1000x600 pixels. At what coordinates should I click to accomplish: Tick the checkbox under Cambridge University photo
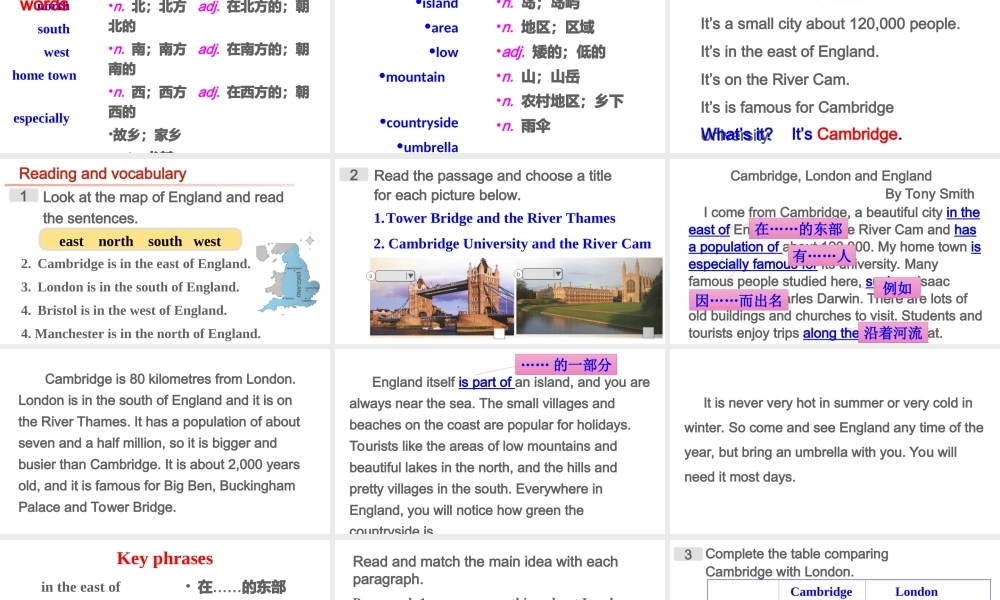click(x=648, y=332)
